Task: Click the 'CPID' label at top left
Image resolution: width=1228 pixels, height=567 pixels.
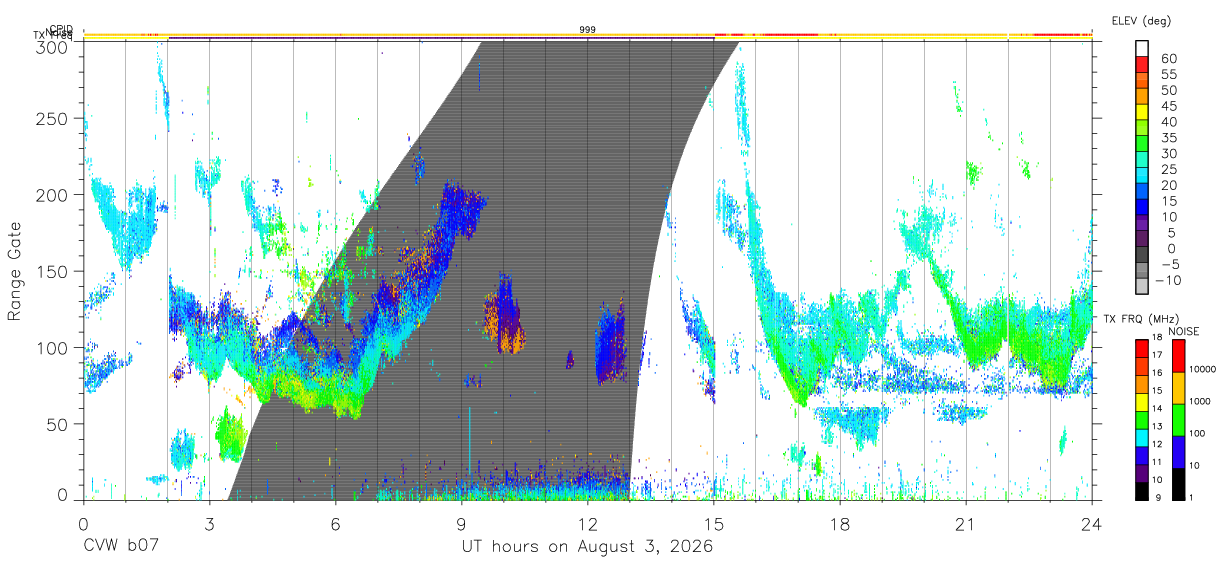Action: 61,29
